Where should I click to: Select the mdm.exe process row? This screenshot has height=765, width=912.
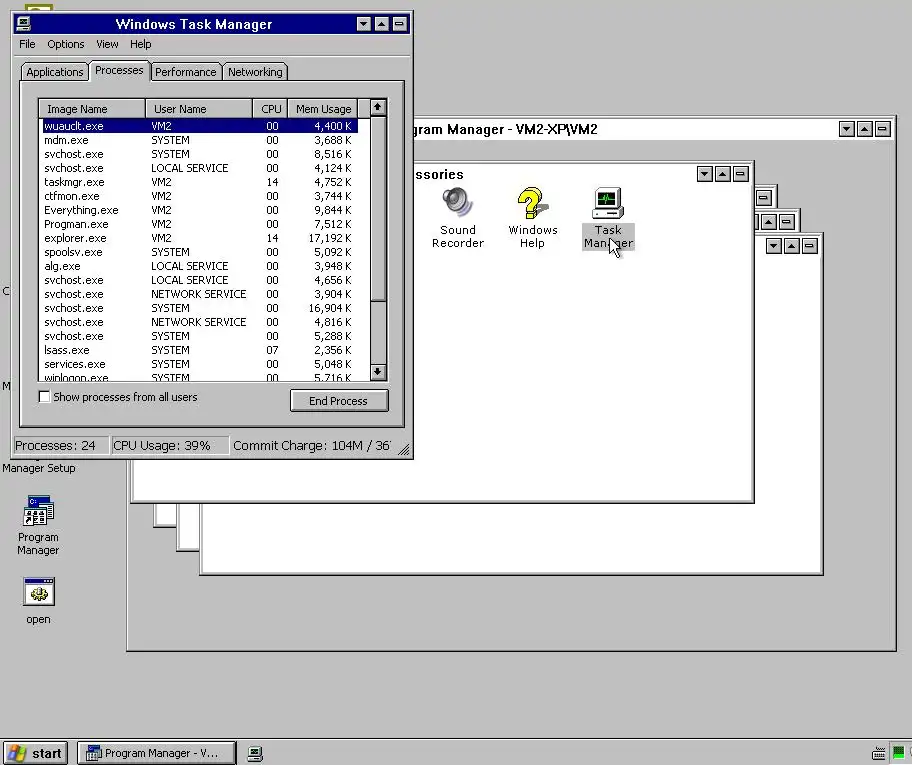tap(200, 140)
